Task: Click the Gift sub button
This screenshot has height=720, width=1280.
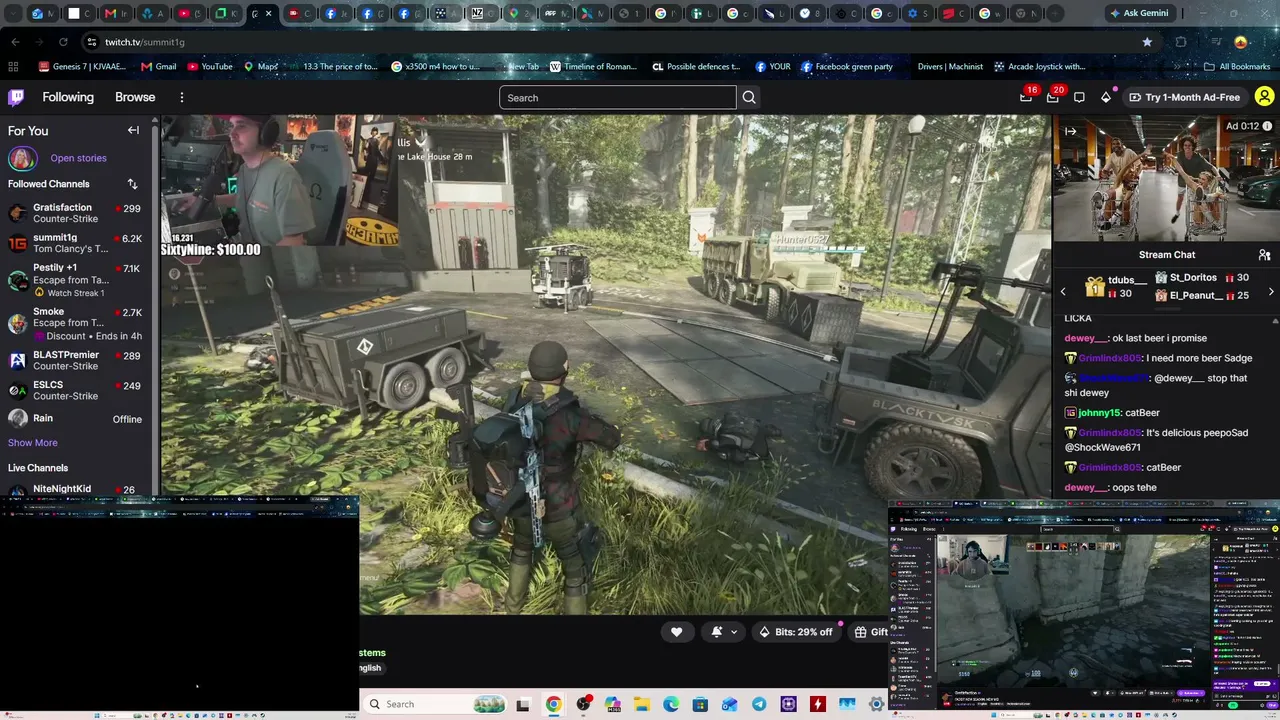Action: pos(871,632)
